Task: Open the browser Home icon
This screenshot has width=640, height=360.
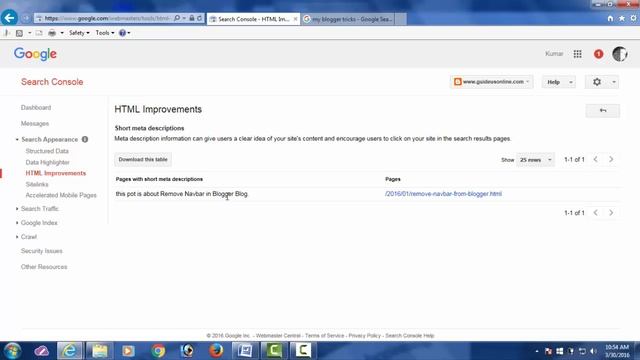Action: pyautogui.click(x=610, y=19)
